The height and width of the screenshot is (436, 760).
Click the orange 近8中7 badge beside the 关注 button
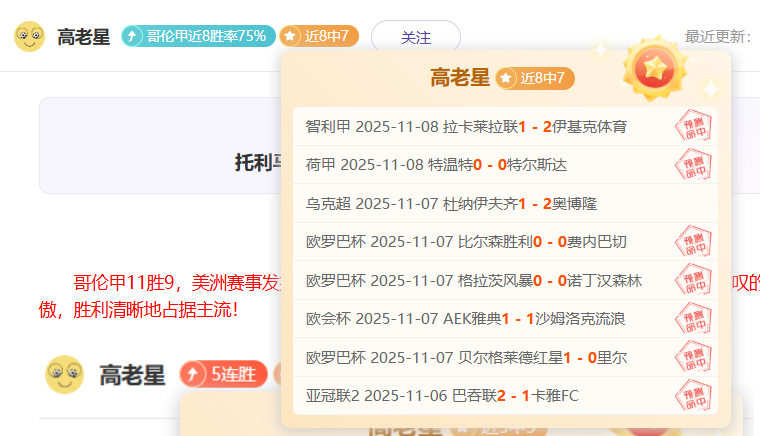coord(319,36)
